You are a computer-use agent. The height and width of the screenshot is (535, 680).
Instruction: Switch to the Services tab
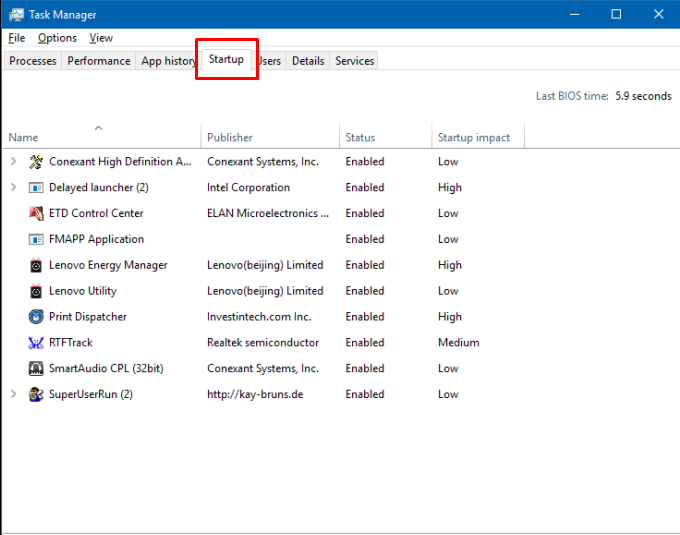coord(354,61)
